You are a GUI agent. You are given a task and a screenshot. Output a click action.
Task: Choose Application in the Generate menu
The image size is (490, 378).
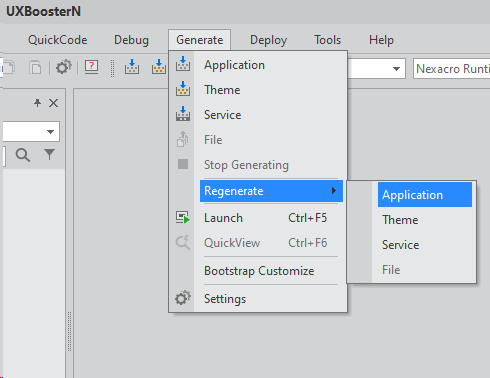(258, 65)
